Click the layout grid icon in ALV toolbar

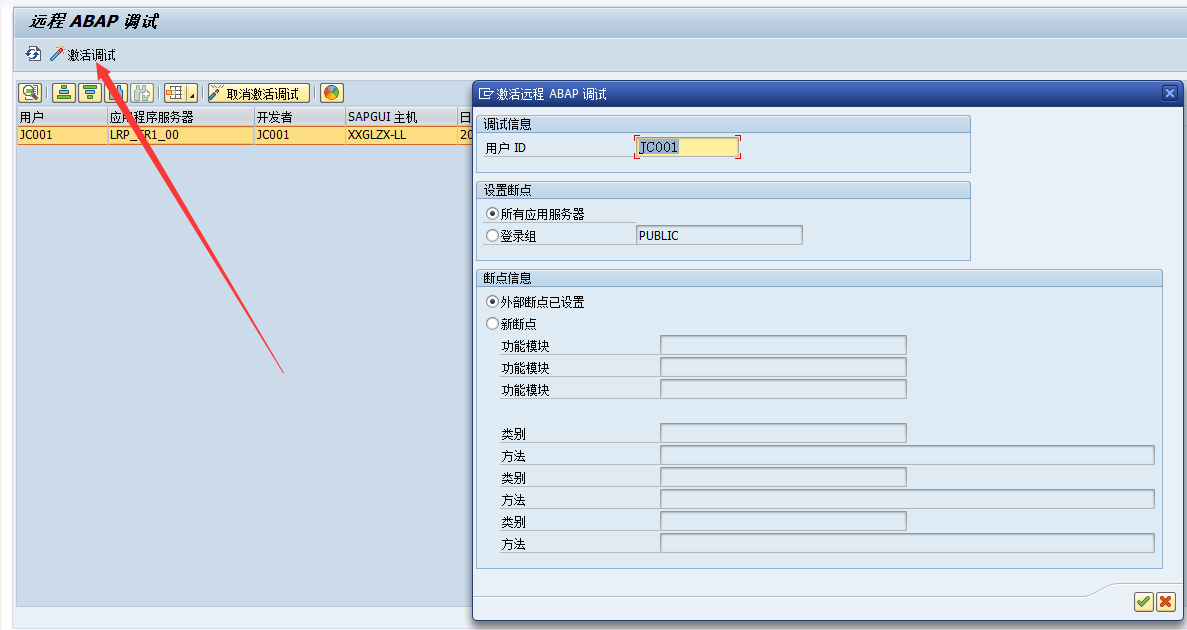click(x=175, y=93)
